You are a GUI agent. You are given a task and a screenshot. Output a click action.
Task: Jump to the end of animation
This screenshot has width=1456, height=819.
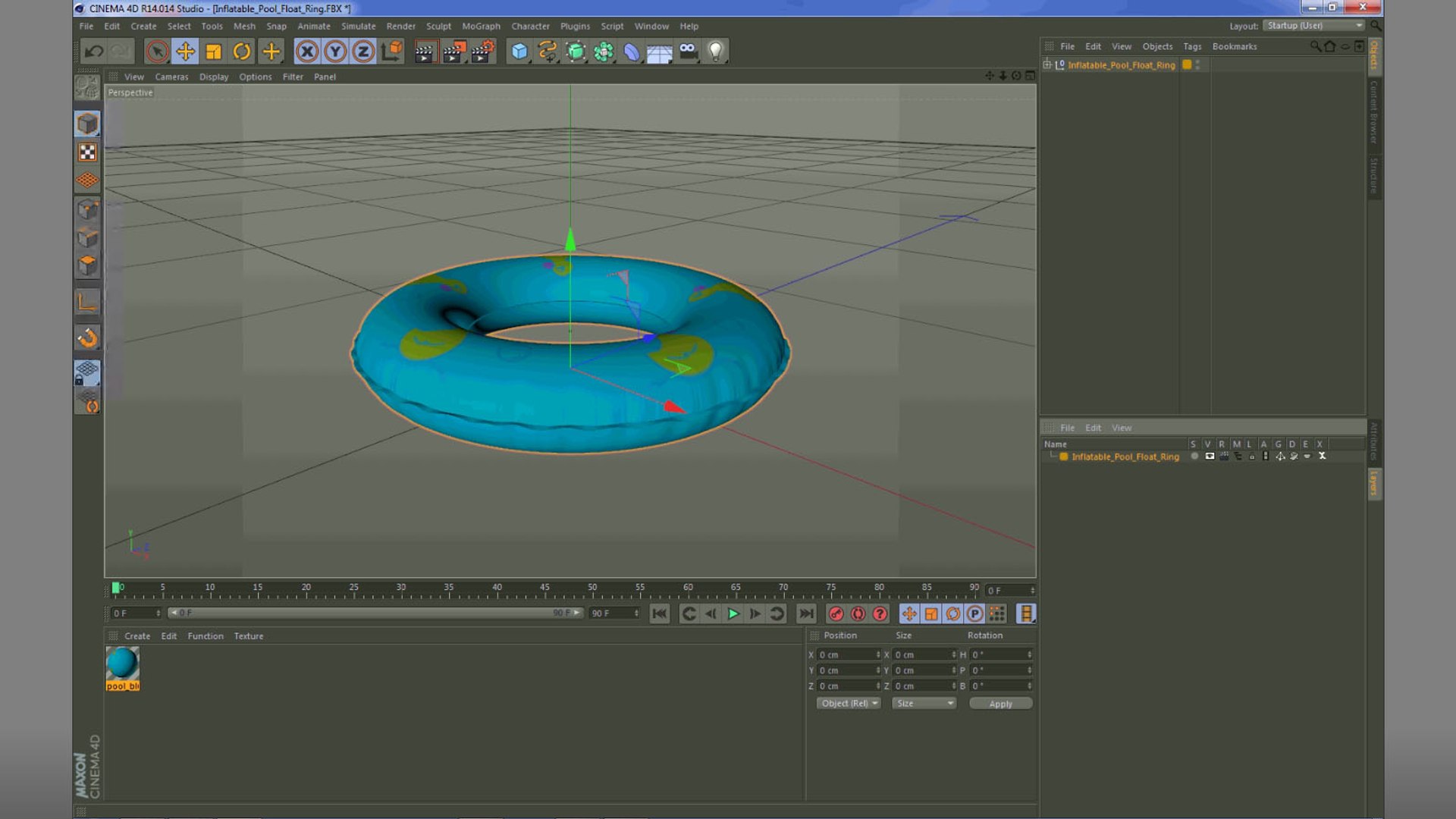tap(806, 613)
